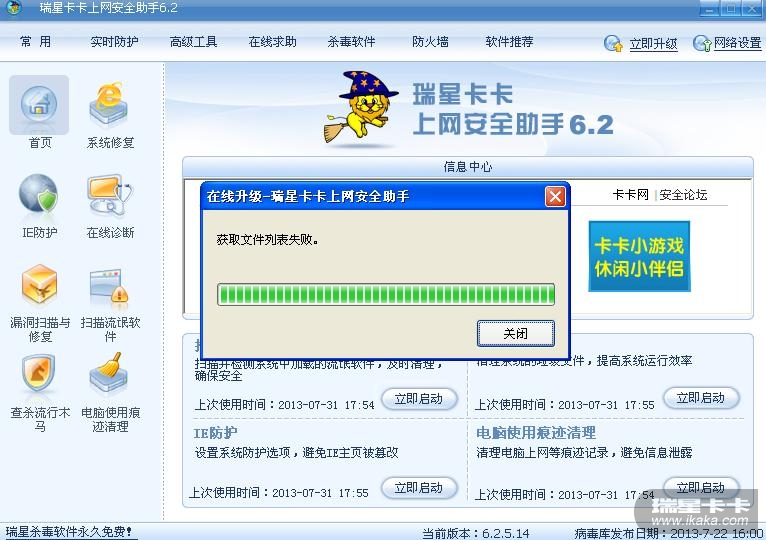Screen dimensions: 766x540
Task: Close the 在线升级 dialog with red X
Action: [555, 197]
